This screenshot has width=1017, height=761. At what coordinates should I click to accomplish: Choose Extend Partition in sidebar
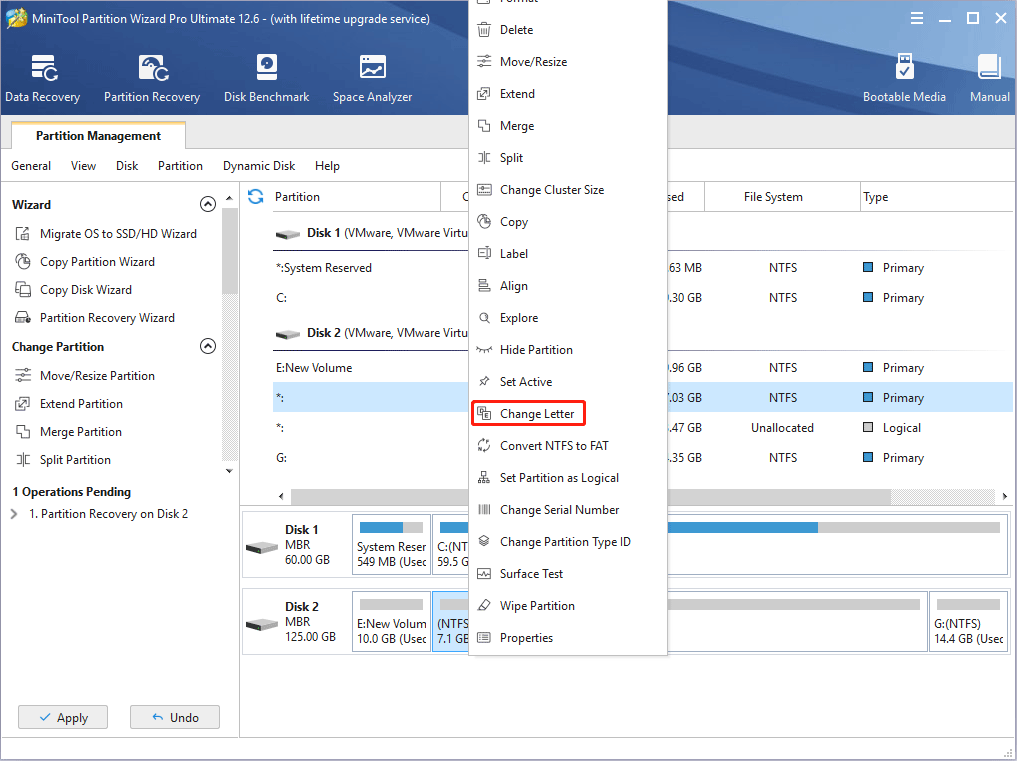click(69, 404)
